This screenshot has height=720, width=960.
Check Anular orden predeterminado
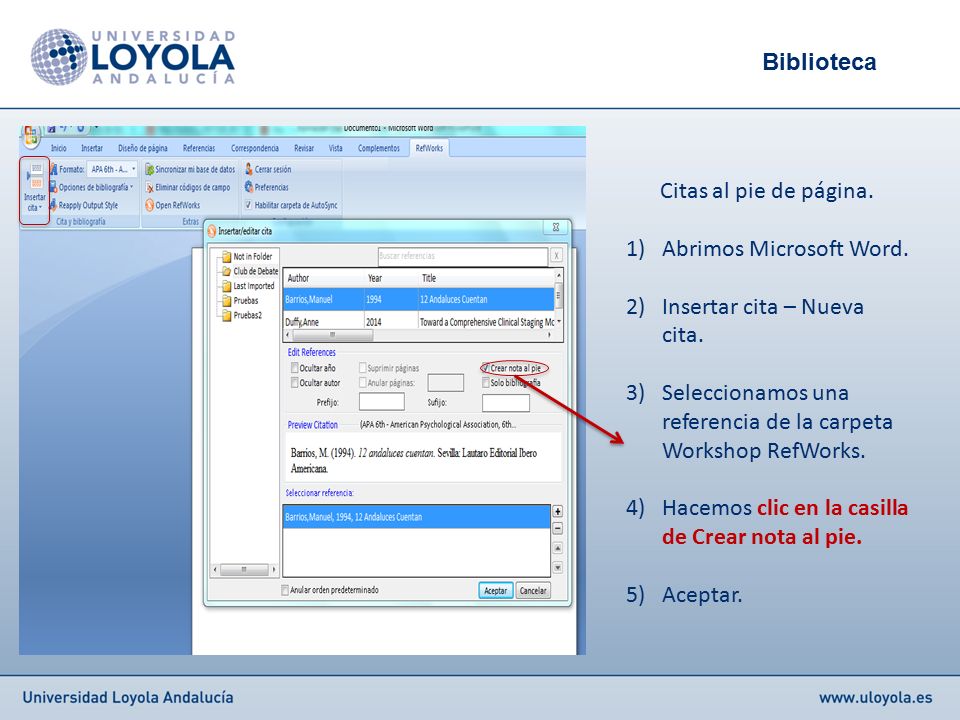click(285, 590)
